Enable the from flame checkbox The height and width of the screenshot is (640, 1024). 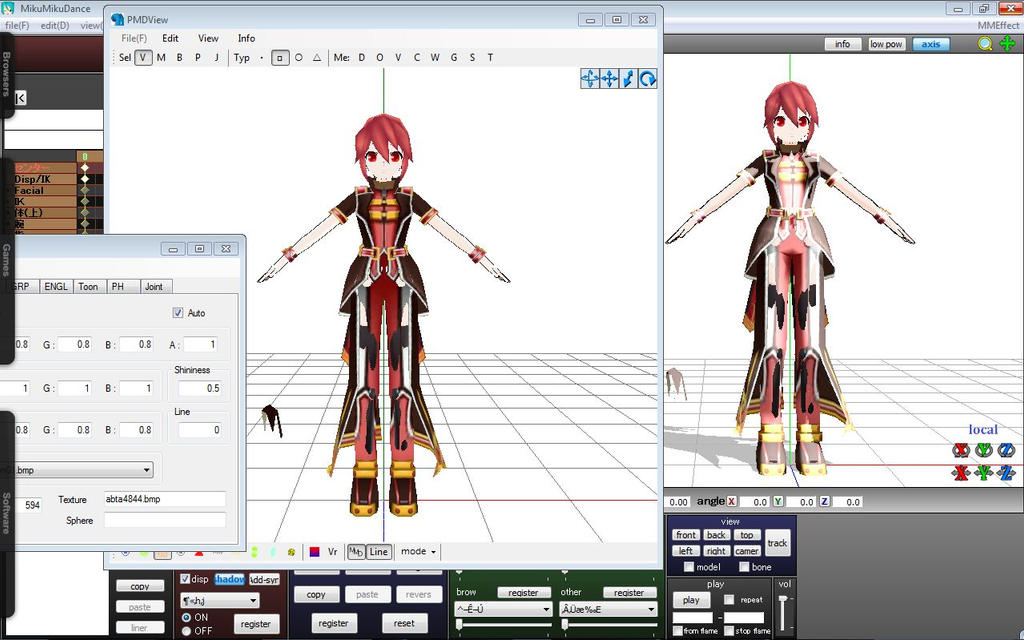coord(678,631)
